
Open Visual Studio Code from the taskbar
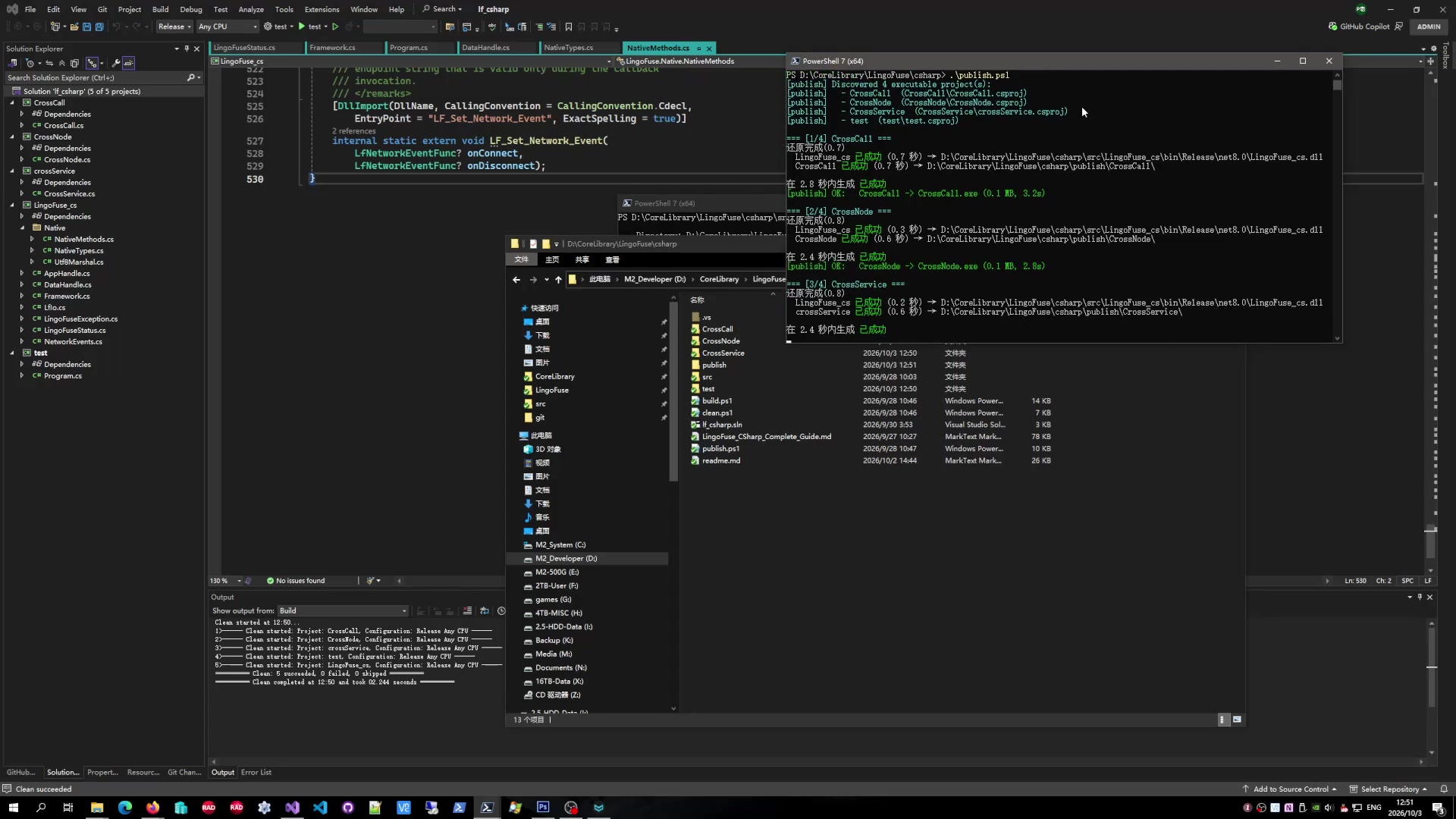coord(320,808)
